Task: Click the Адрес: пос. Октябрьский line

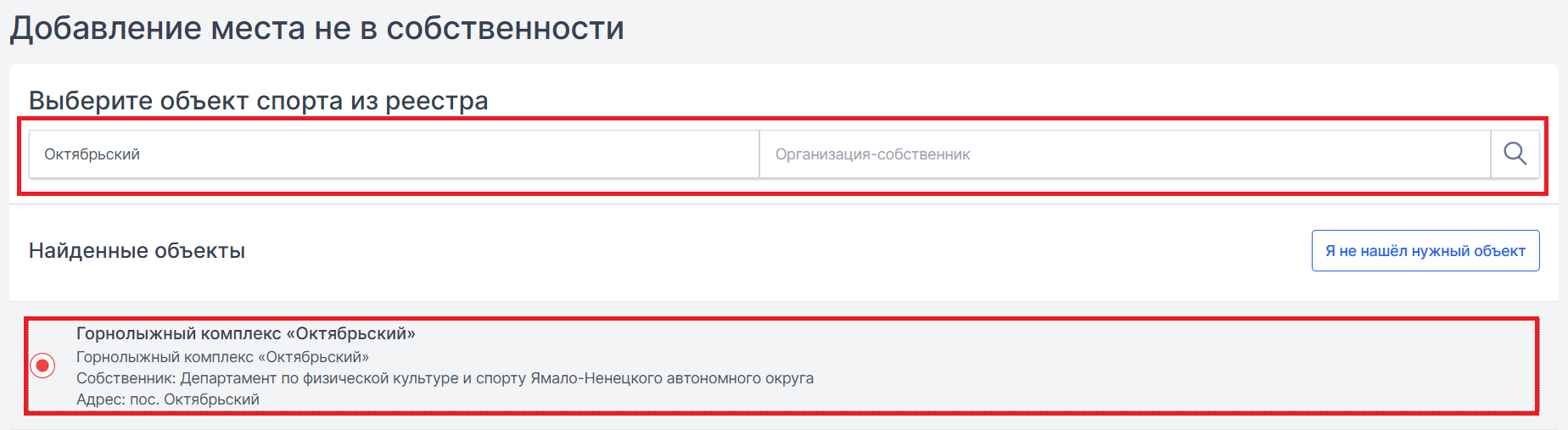Action: coord(168,399)
